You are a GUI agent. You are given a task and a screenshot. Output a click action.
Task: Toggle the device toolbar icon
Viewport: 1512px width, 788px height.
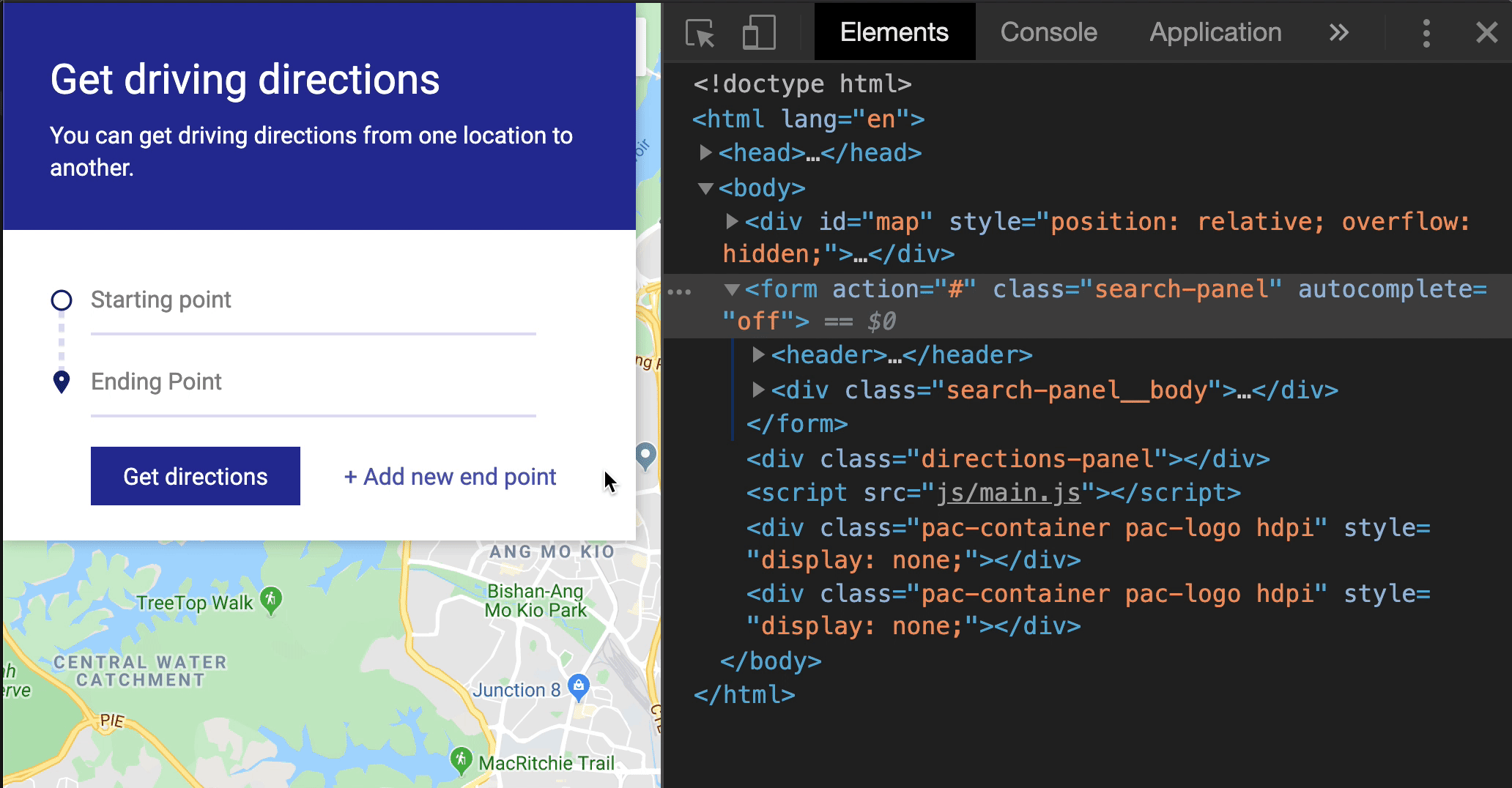(x=758, y=33)
